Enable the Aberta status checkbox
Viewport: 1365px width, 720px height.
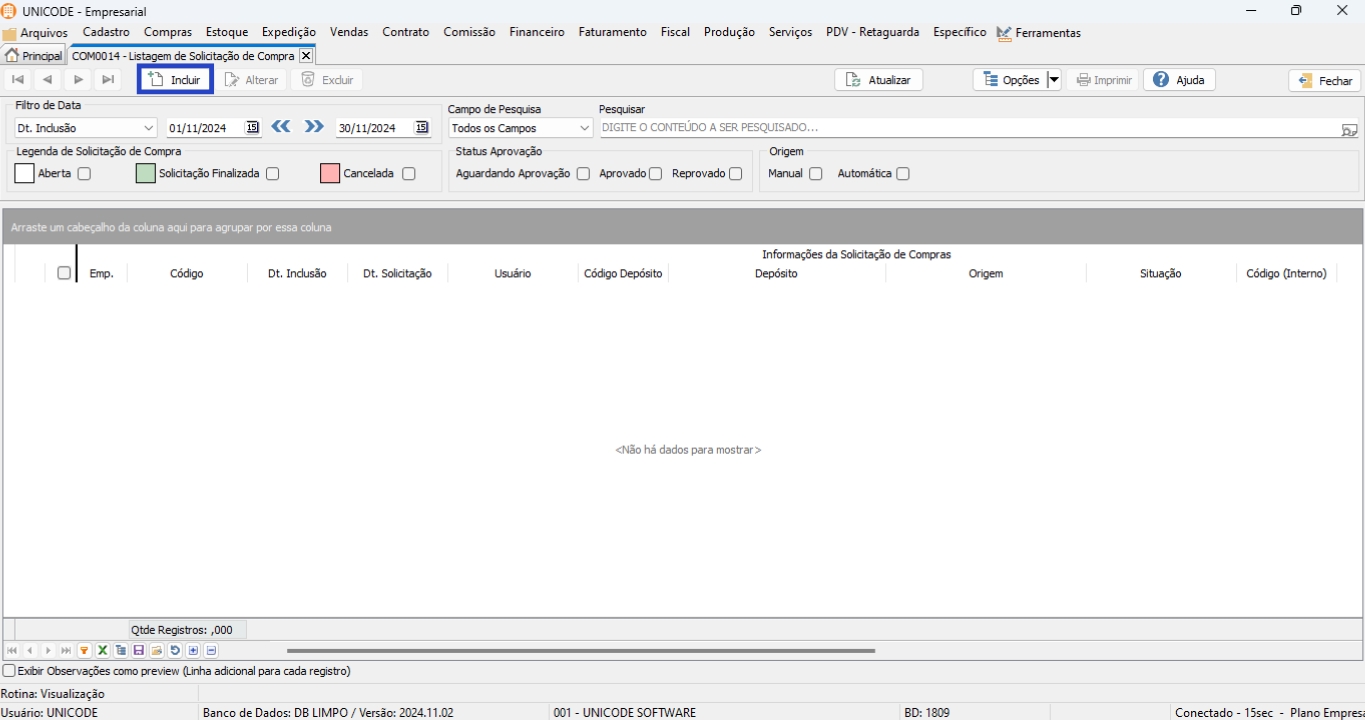[x=84, y=174]
